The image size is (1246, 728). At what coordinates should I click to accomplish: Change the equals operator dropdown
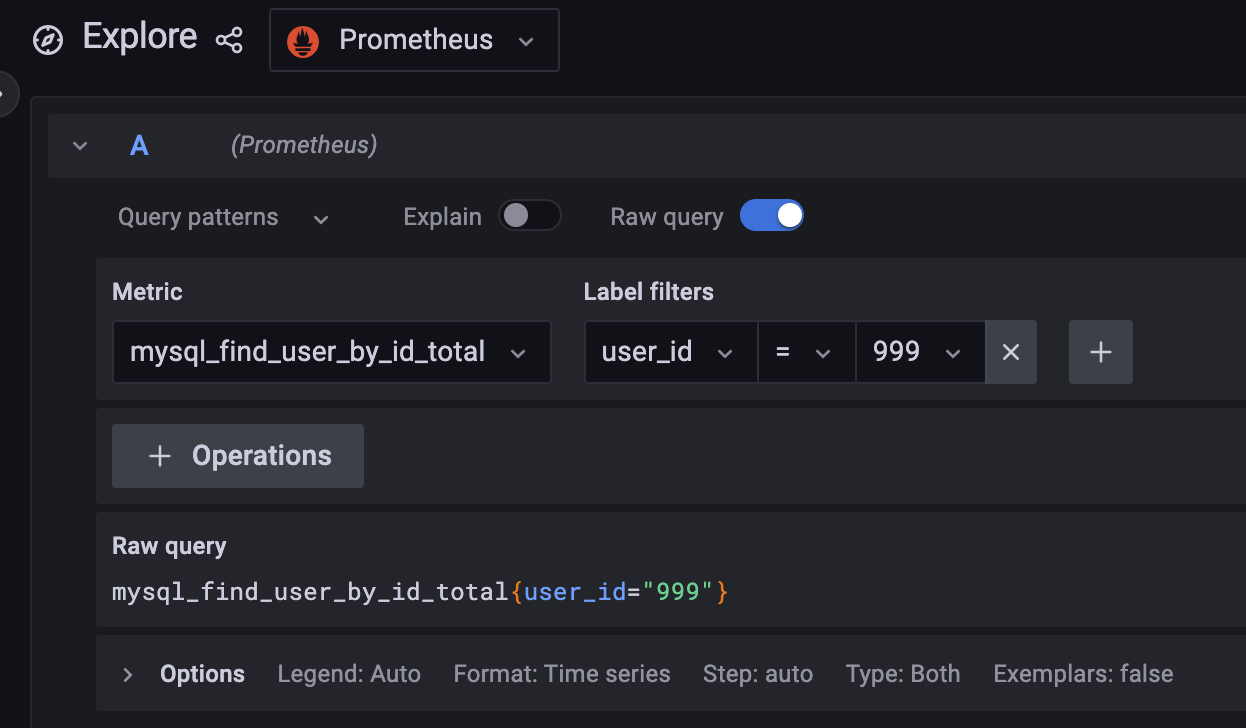pyautogui.click(x=806, y=352)
